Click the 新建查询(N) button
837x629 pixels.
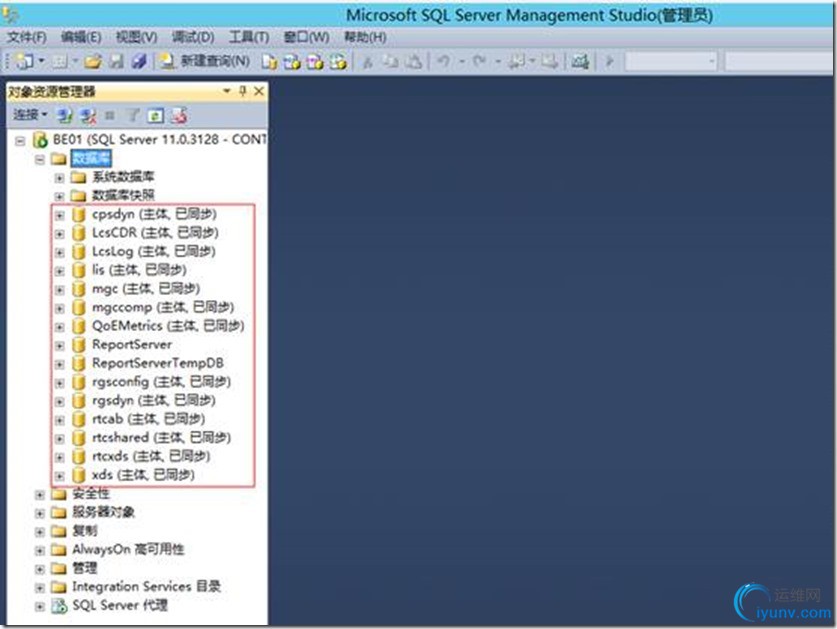206,61
